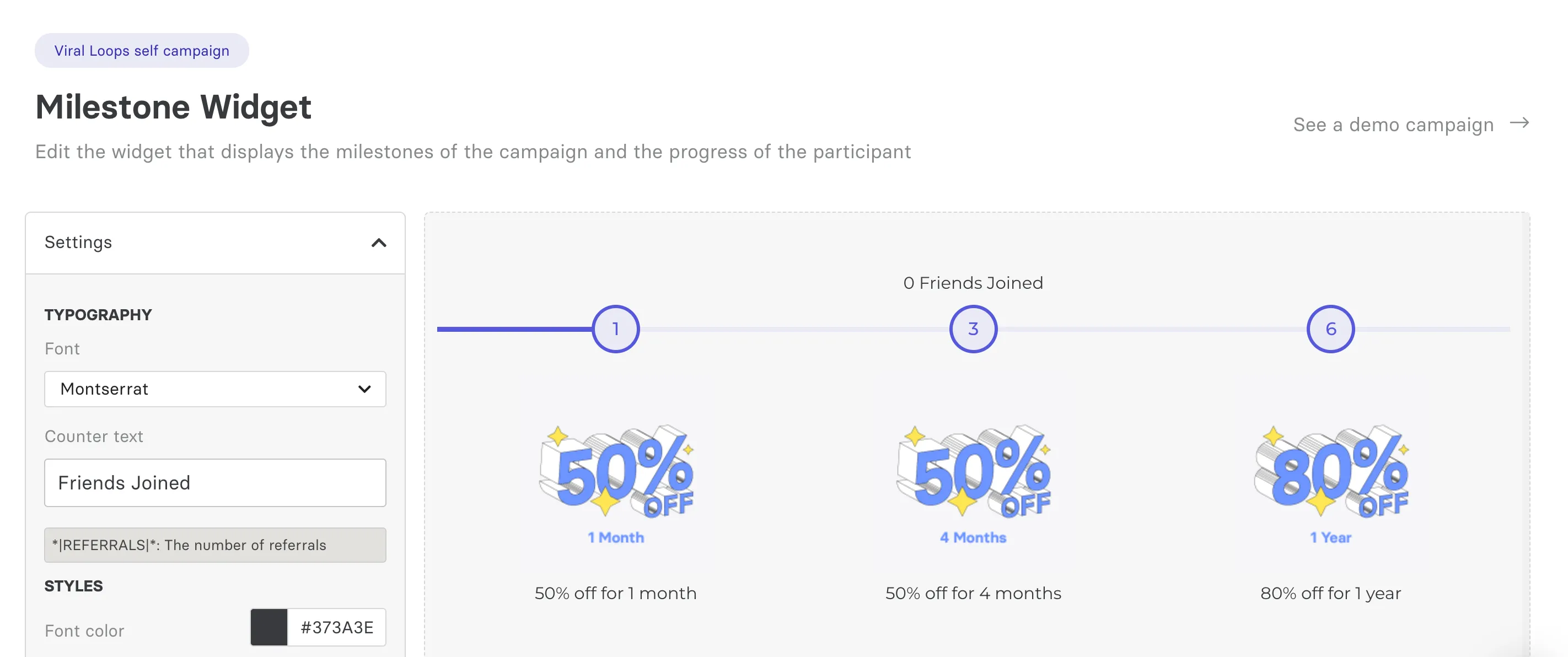Click the #373A3E hex color field

tap(337, 627)
